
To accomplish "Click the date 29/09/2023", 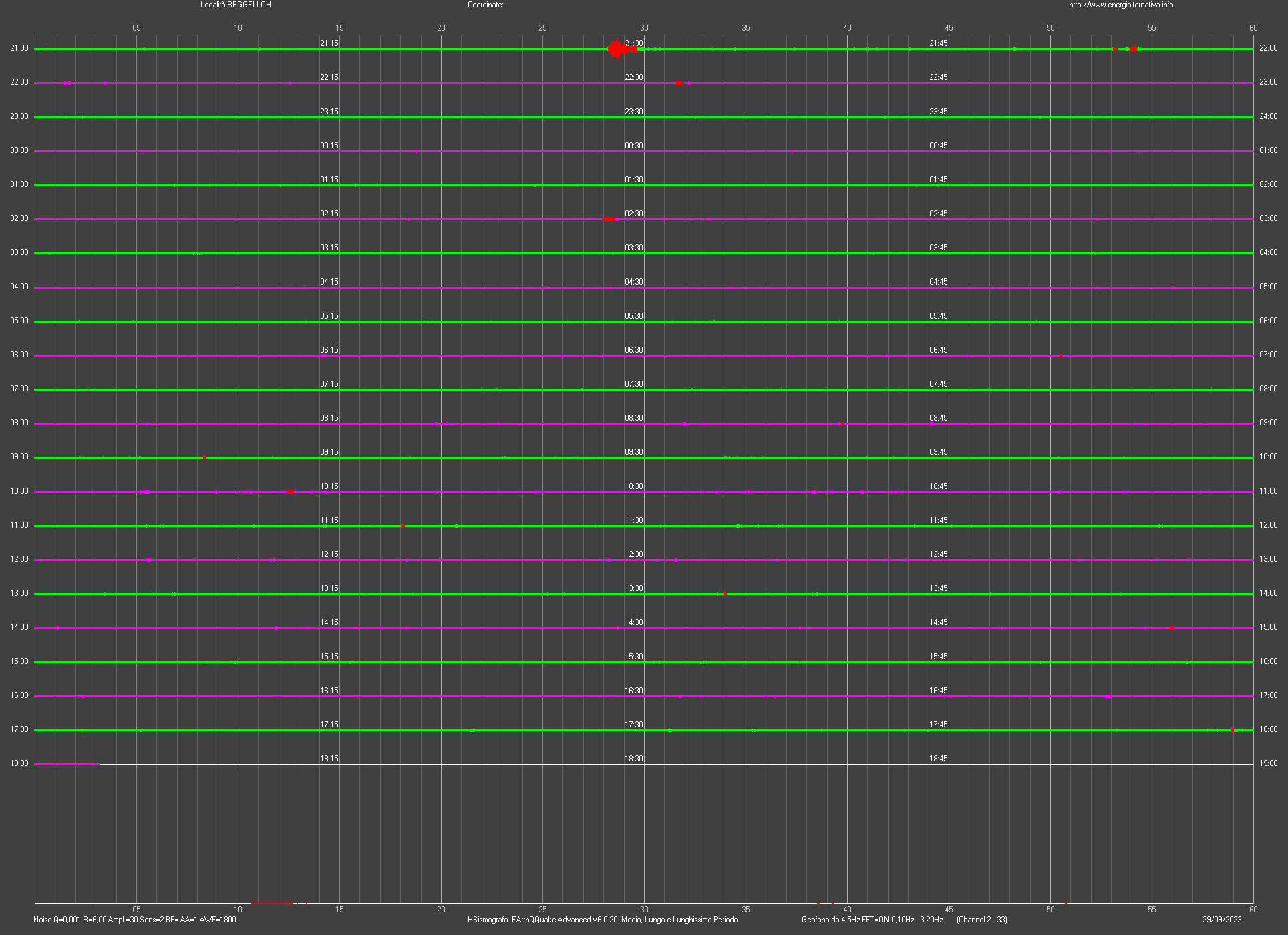I will [x=1222, y=920].
